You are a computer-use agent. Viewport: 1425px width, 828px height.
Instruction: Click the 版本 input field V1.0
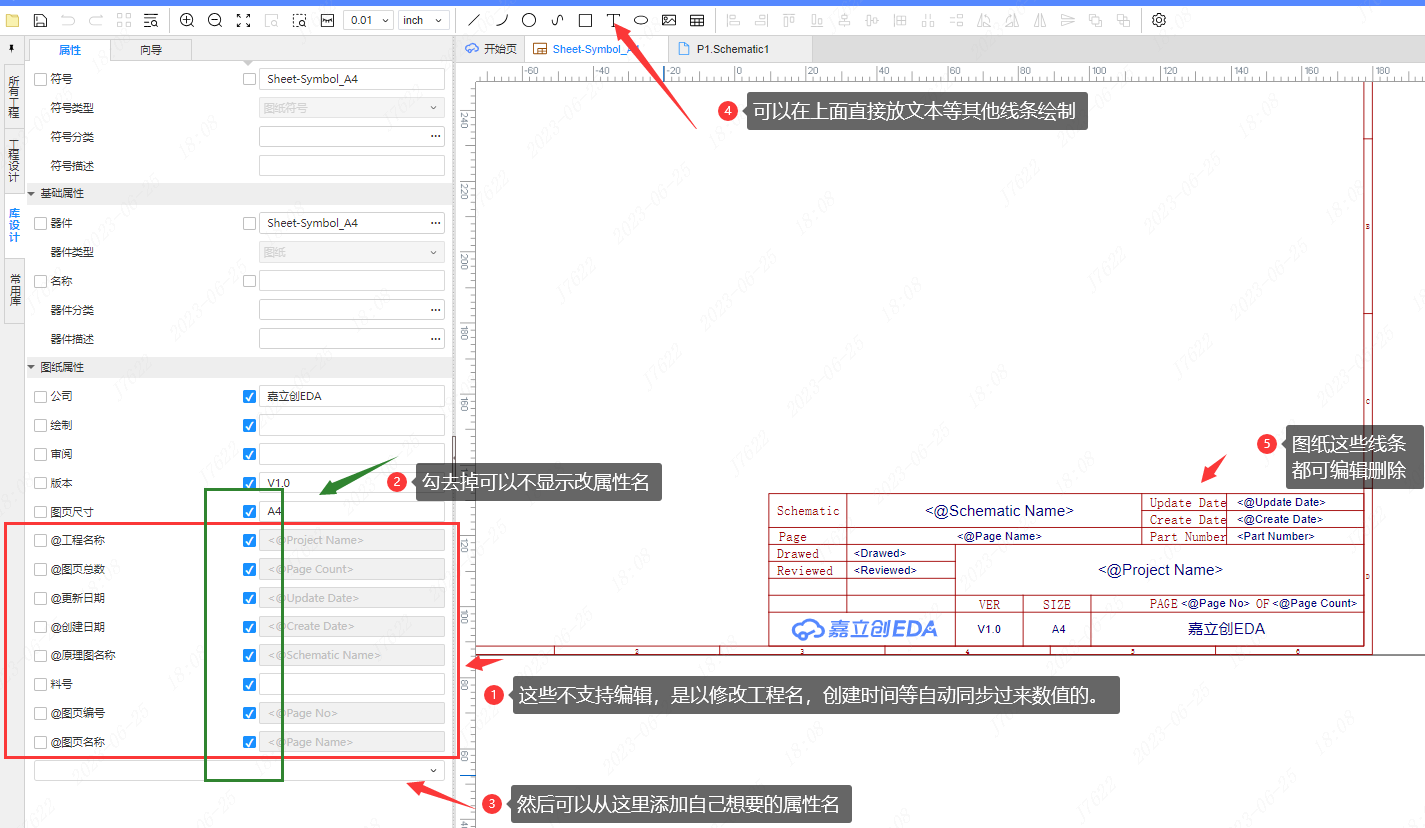(352, 483)
